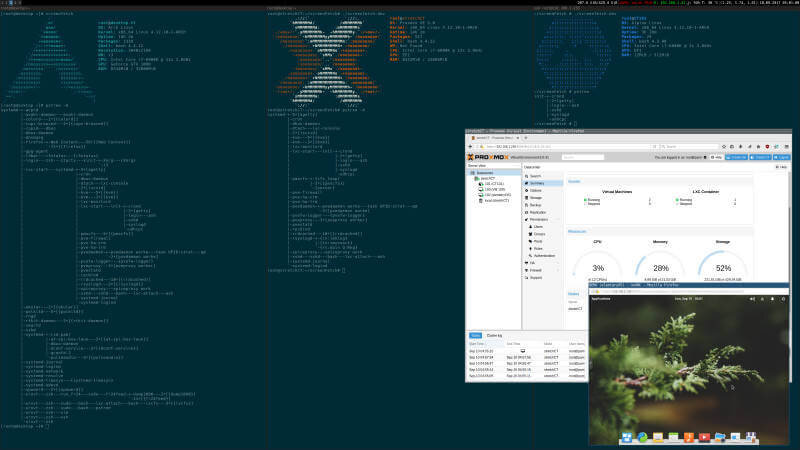This screenshot has height=450, width=800.
Task: Open a new tab with Firefox plus button
Action: (x=526, y=138)
